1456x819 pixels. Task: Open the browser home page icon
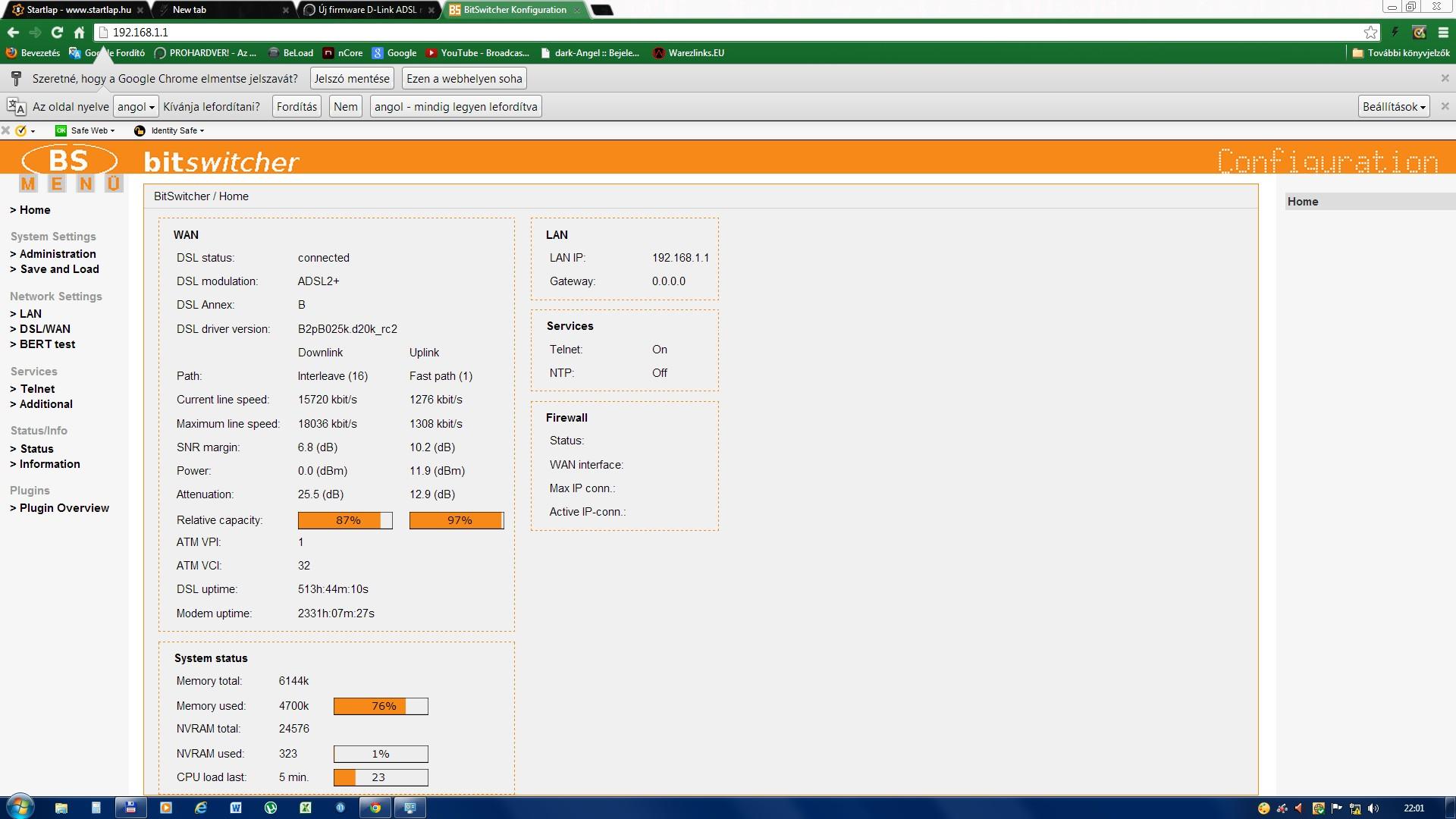79,32
